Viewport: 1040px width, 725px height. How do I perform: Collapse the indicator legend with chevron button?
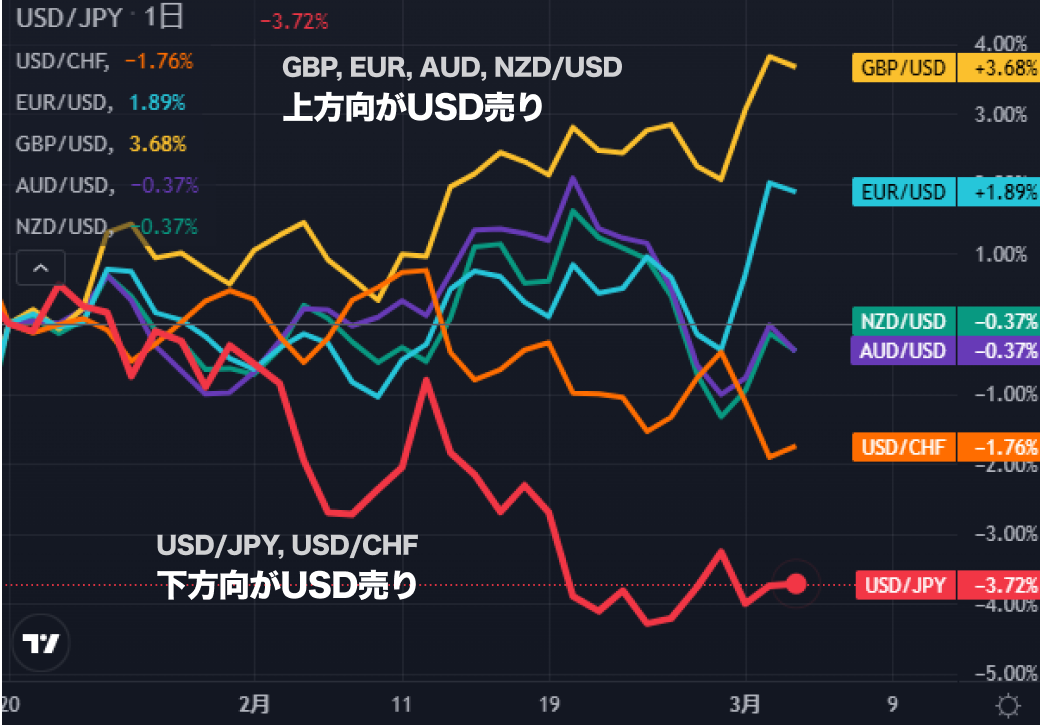click(41, 268)
